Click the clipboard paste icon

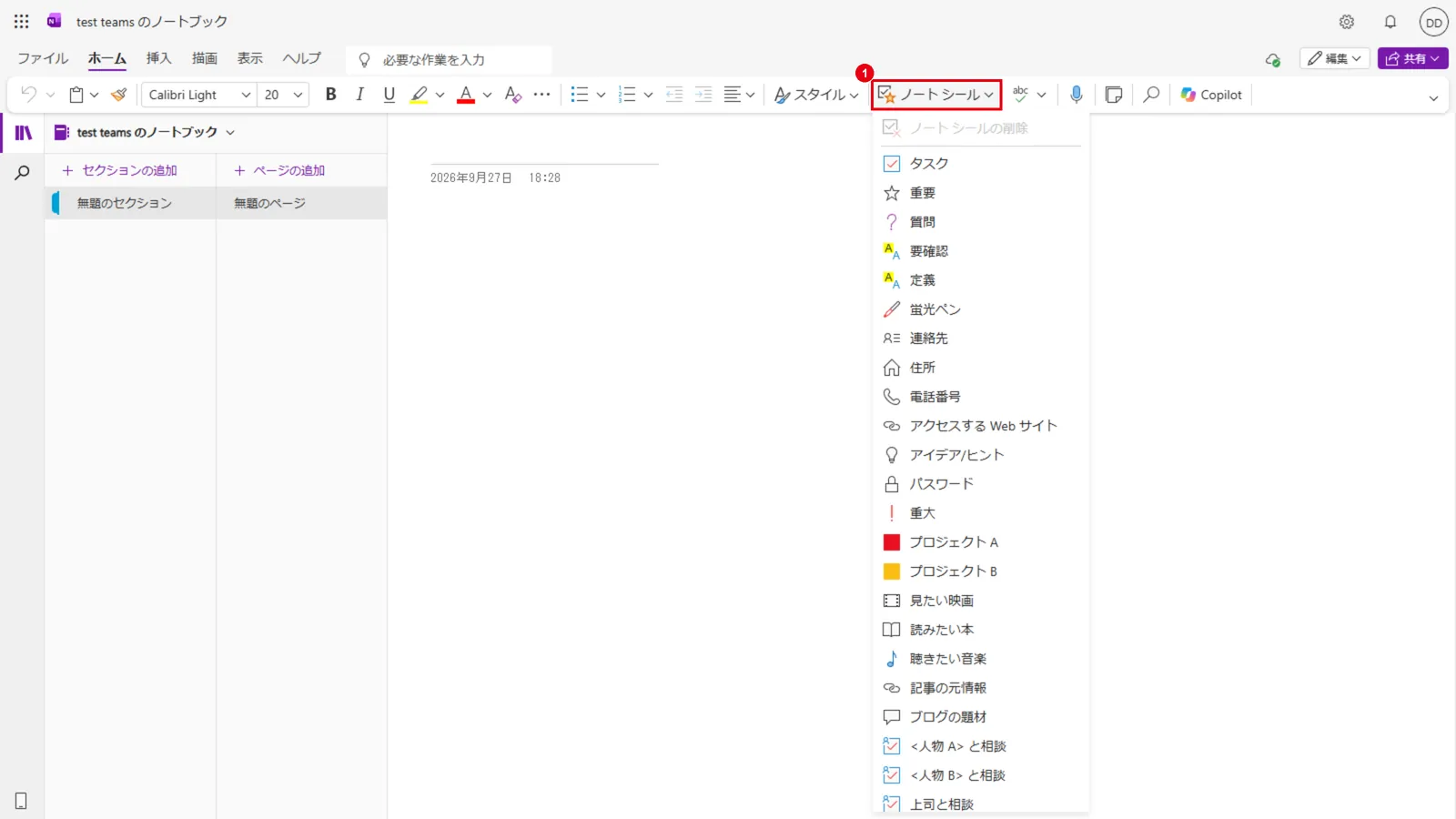pos(77,95)
